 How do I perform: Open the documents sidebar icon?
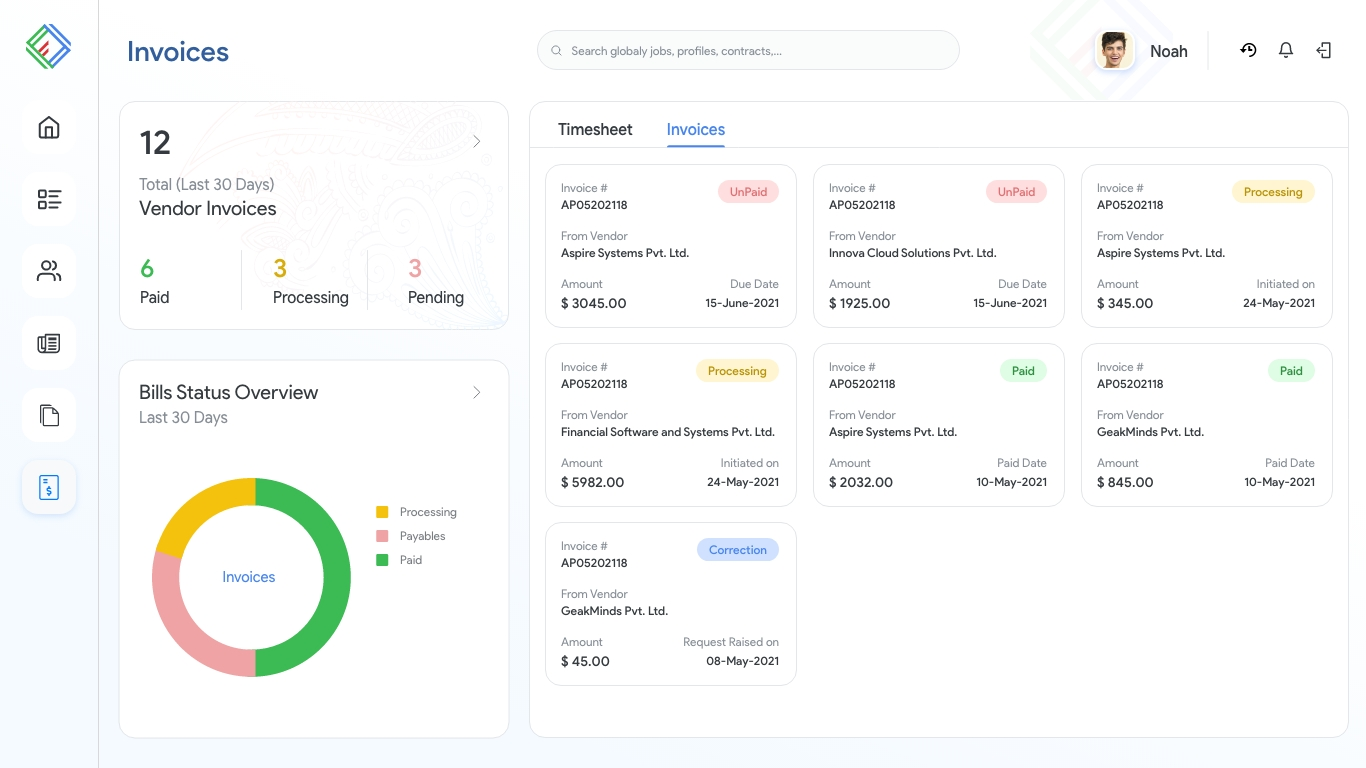point(49,415)
